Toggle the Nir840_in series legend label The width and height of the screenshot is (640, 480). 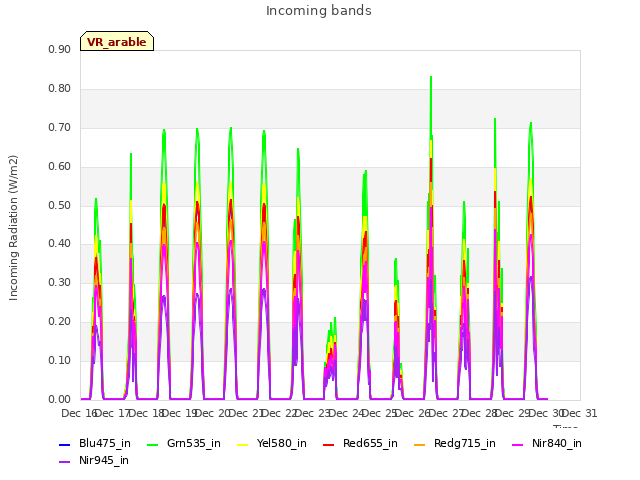pyautogui.click(x=557, y=443)
